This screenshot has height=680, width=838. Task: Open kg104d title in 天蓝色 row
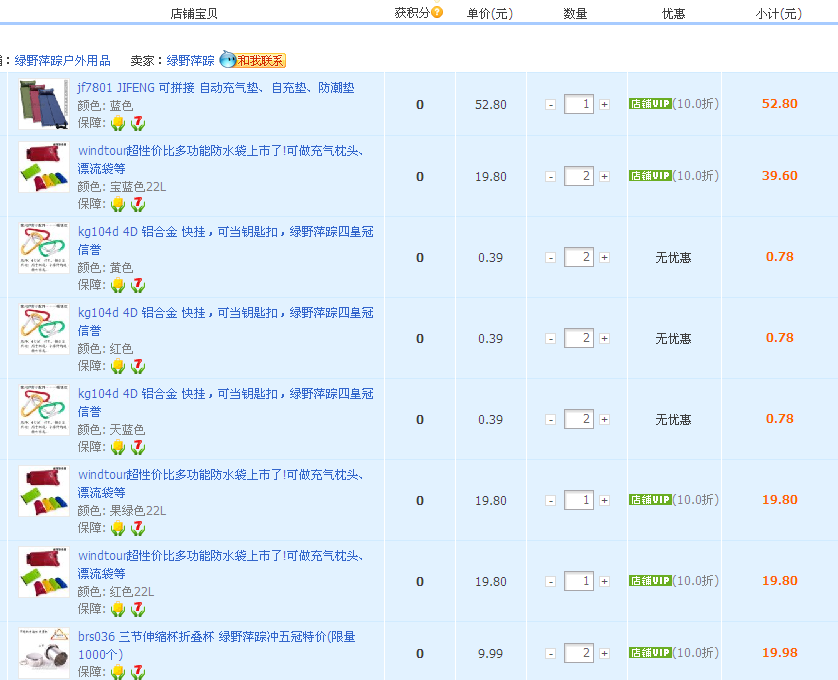[226, 402]
